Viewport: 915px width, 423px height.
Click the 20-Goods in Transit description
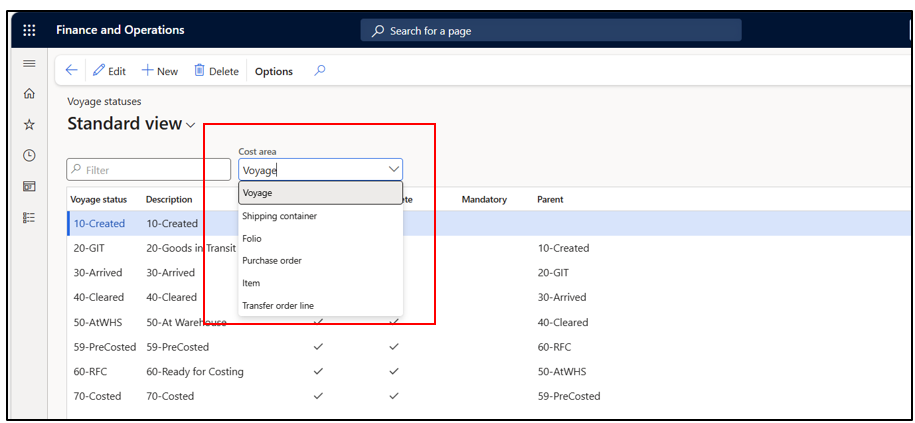191,248
